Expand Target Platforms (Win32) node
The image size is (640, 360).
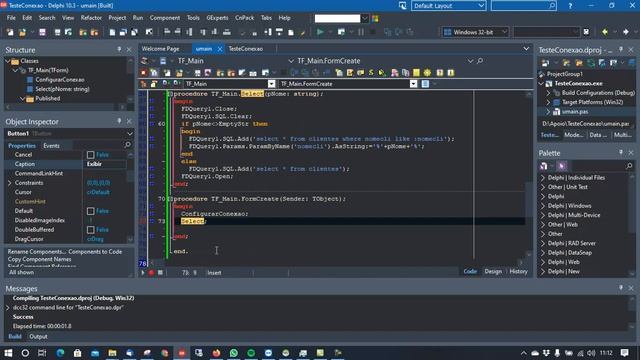[549, 102]
